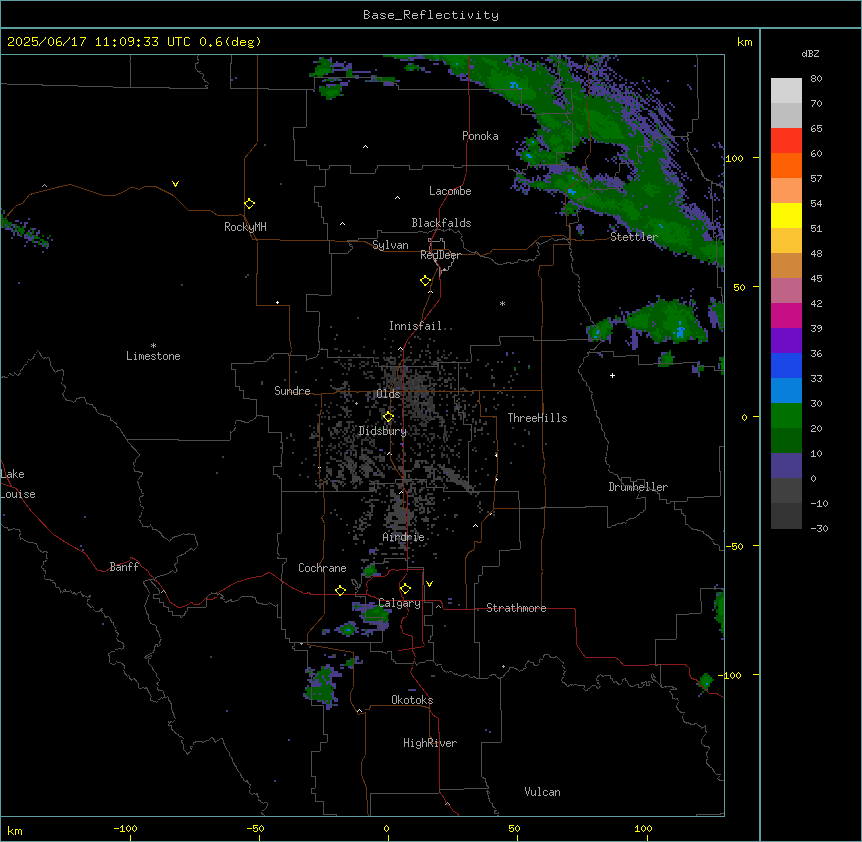Click the yellow diamond marker above Didsbury
Screen dimensions: 862x842
pyautogui.click(x=388, y=417)
